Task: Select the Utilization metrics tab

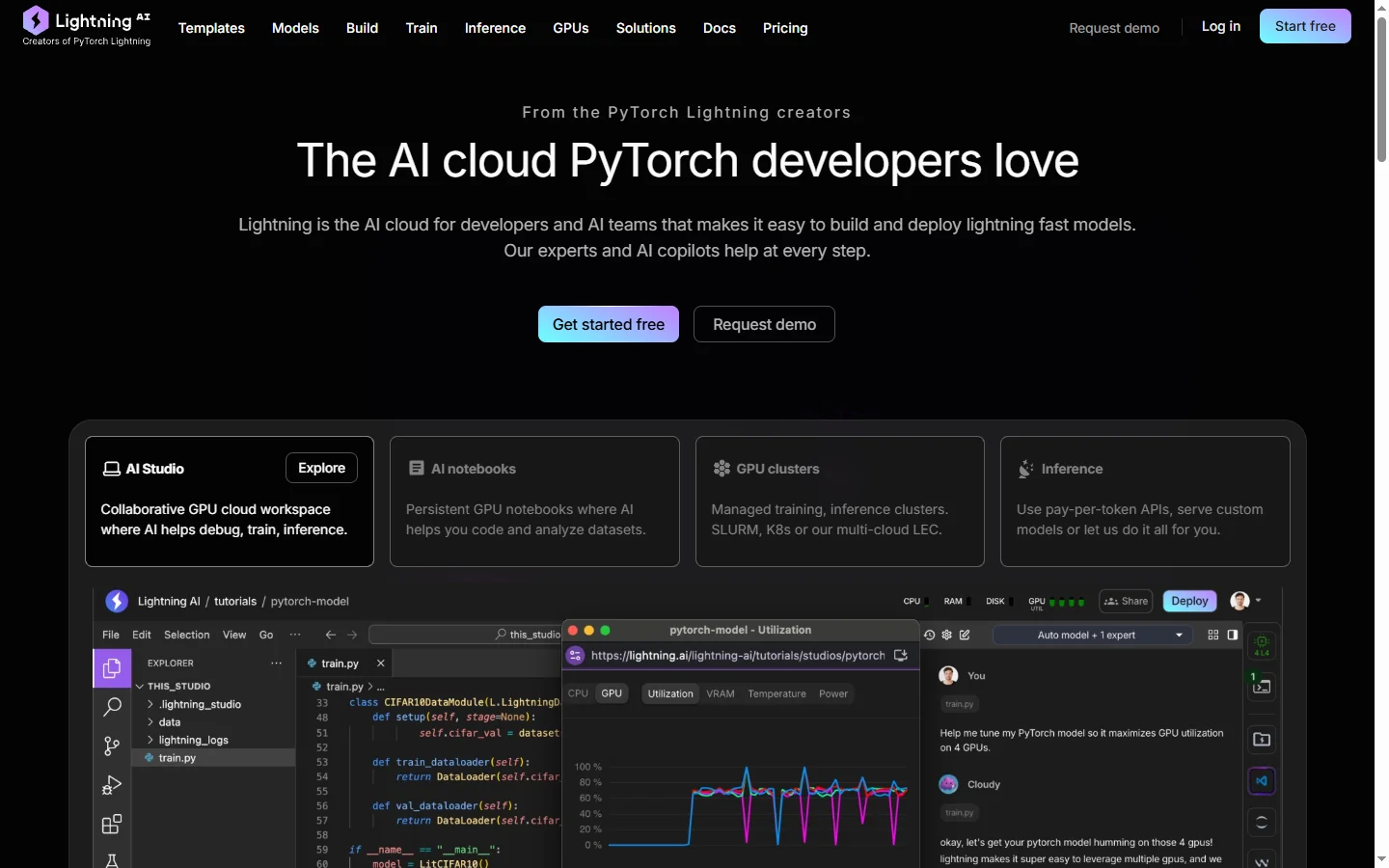Action: 670,693
